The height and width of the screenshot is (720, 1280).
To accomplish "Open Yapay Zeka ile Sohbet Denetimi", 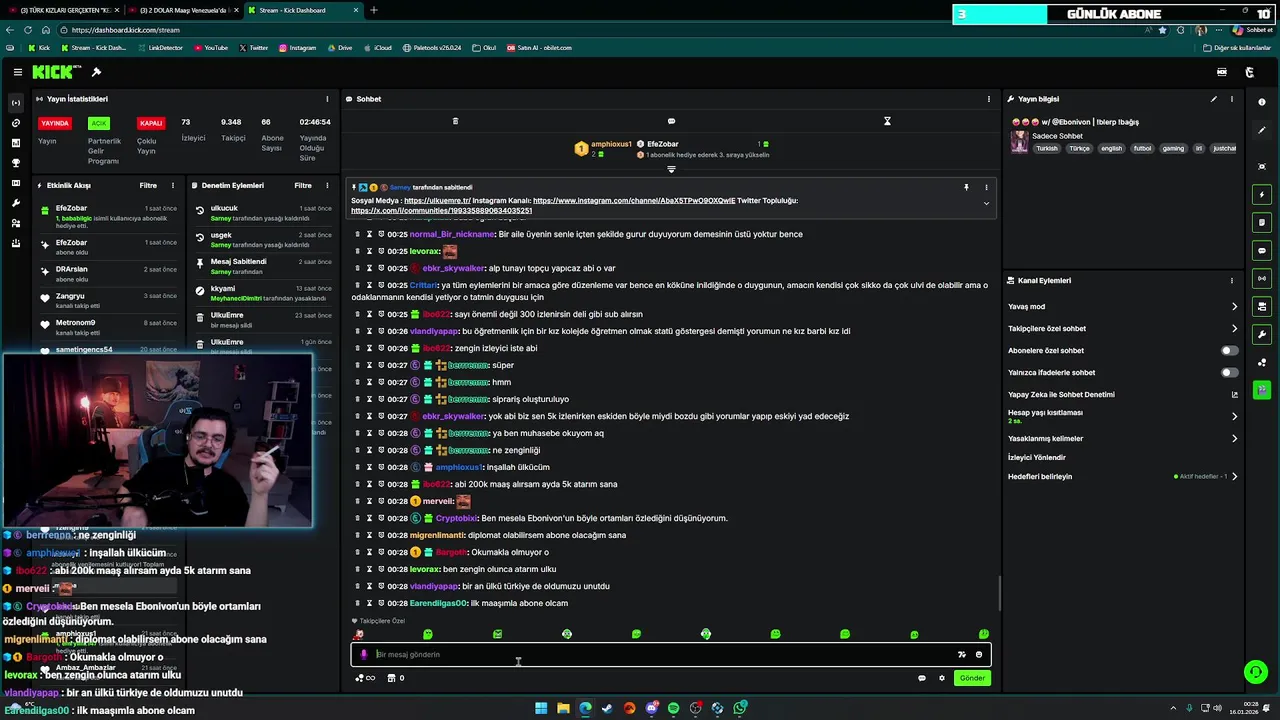I will tap(1123, 394).
